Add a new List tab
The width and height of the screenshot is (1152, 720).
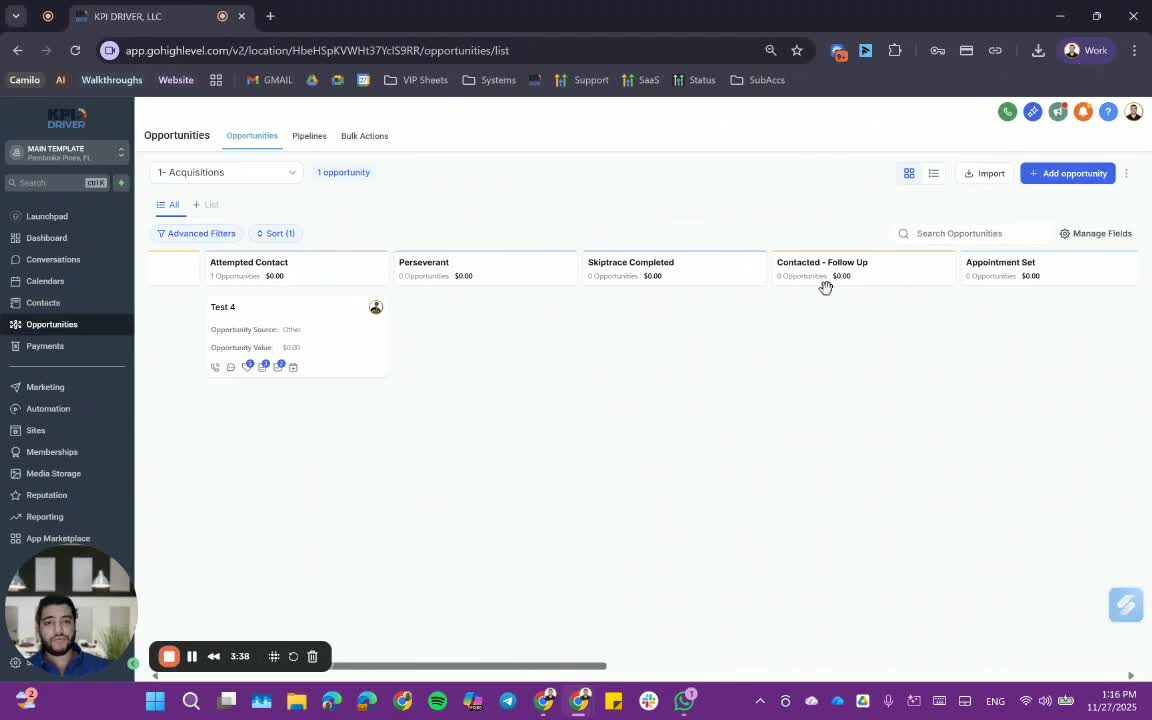point(206,205)
